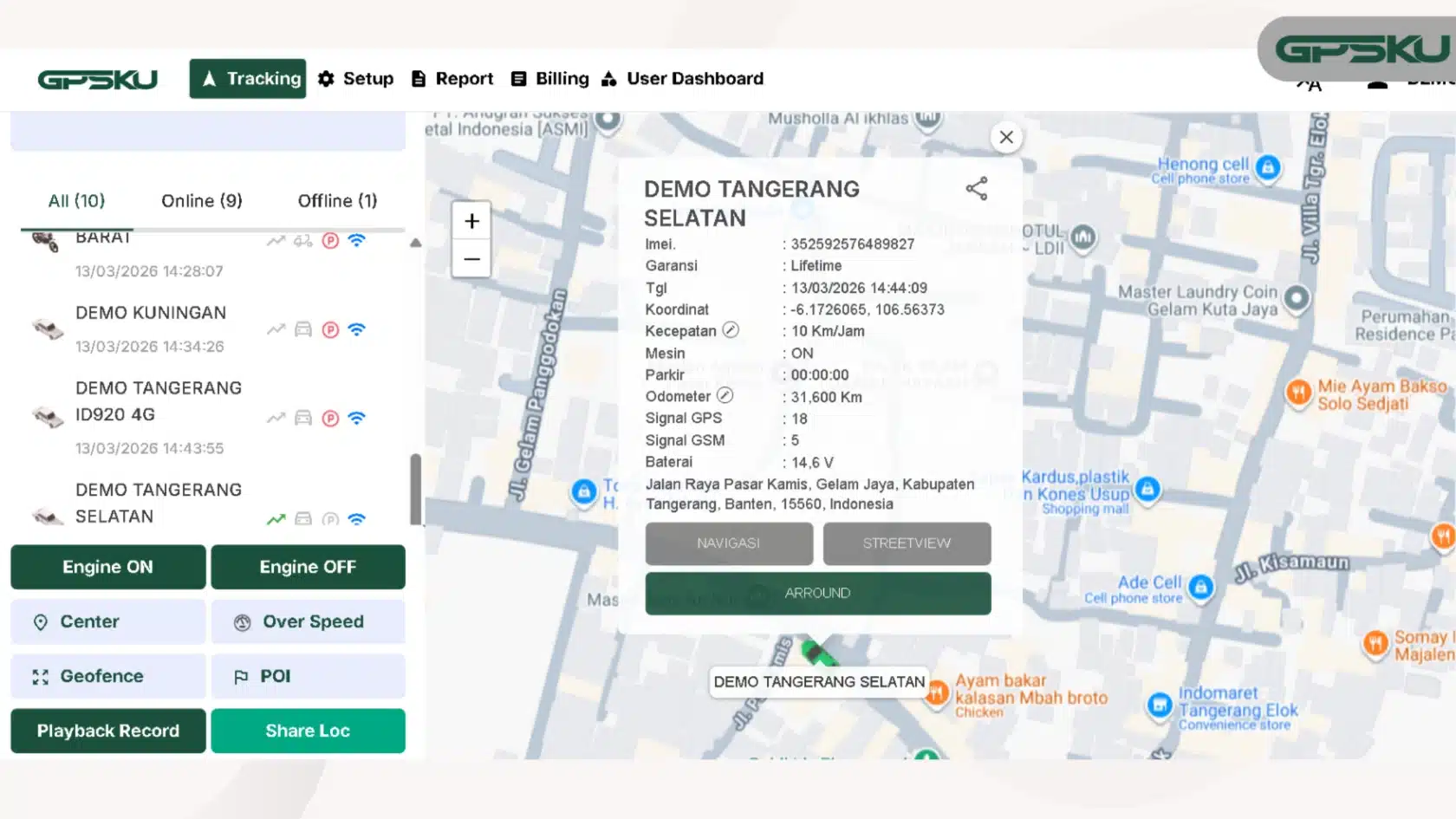Open Playback Record
This screenshot has height=819, width=1456.
(x=107, y=731)
